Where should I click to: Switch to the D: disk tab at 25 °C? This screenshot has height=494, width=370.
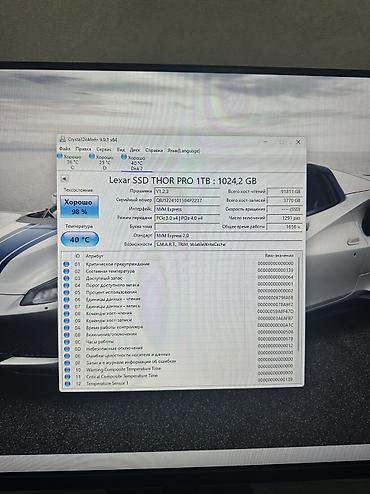pyautogui.click(x=102, y=162)
